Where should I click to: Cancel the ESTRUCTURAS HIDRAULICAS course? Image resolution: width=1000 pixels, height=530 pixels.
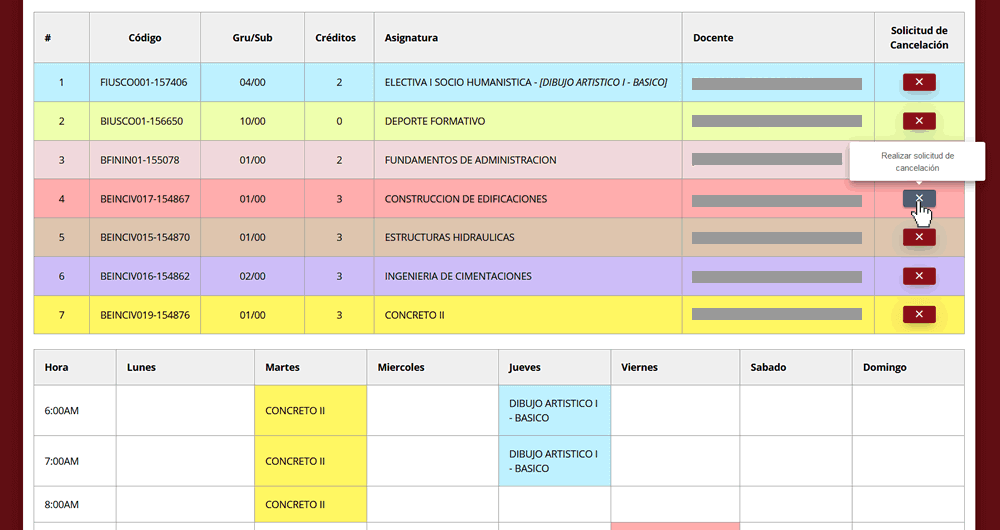pyautogui.click(x=918, y=237)
